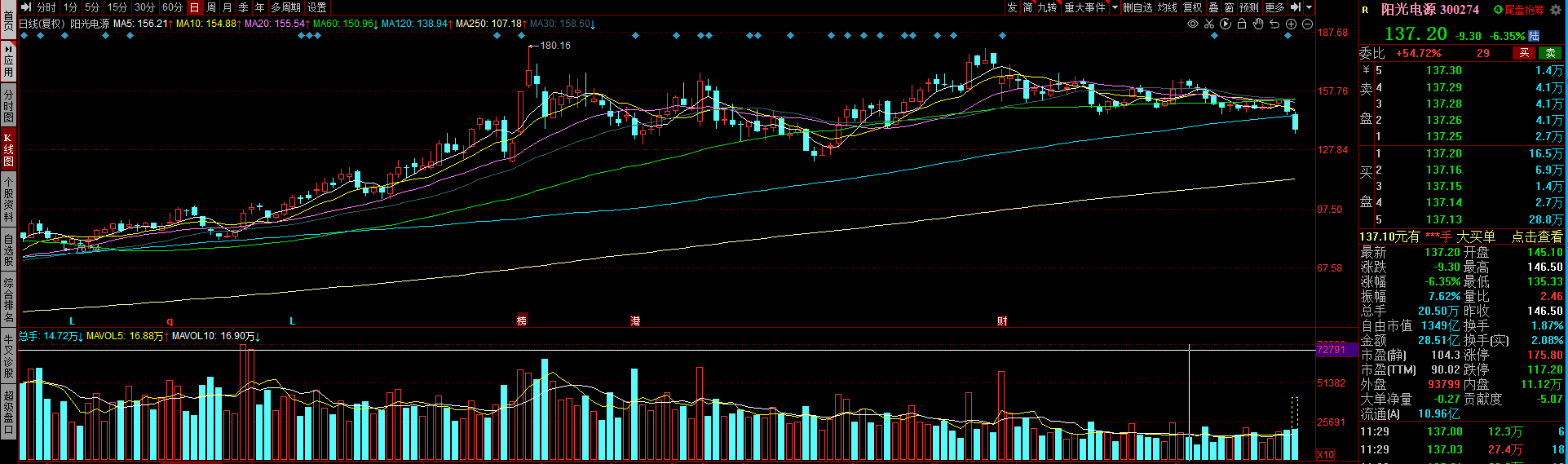Click the 发 toolbar button
The width and height of the screenshot is (1568, 464).
[1012, 7]
